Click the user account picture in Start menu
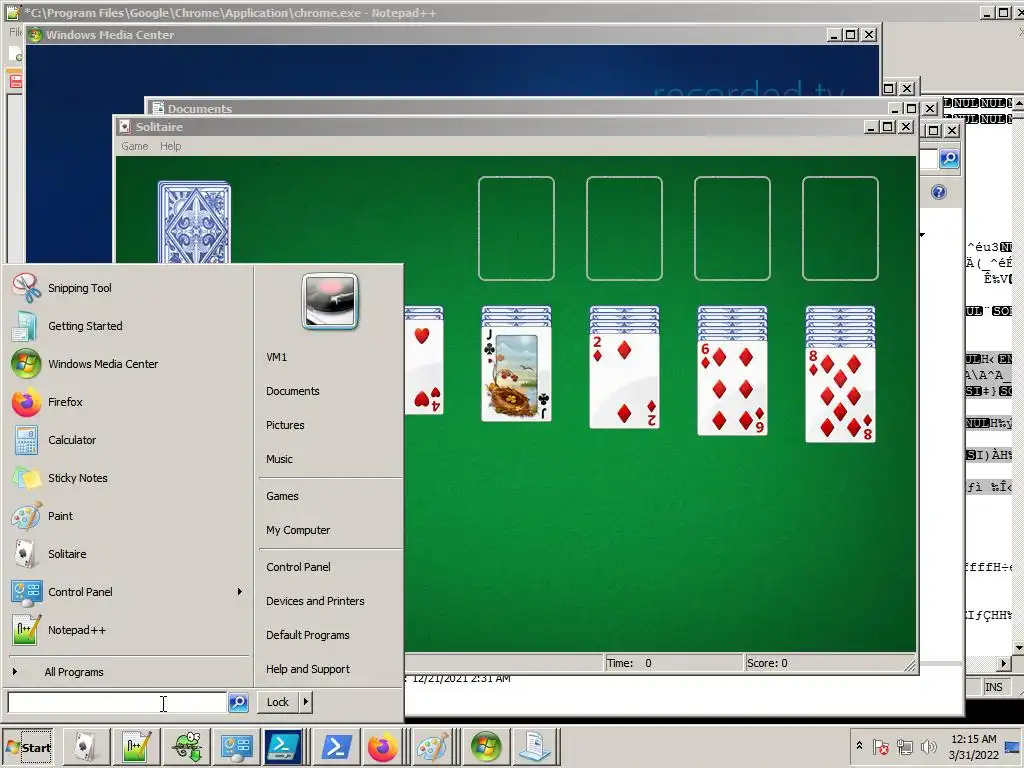Viewport: 1024px width, 768px height. [330, 301]
